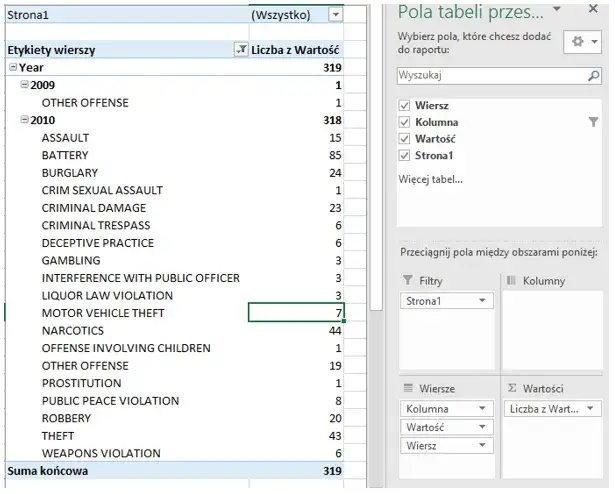
Task: Click the Wiersze area header icon
Action: click(408, 388)
